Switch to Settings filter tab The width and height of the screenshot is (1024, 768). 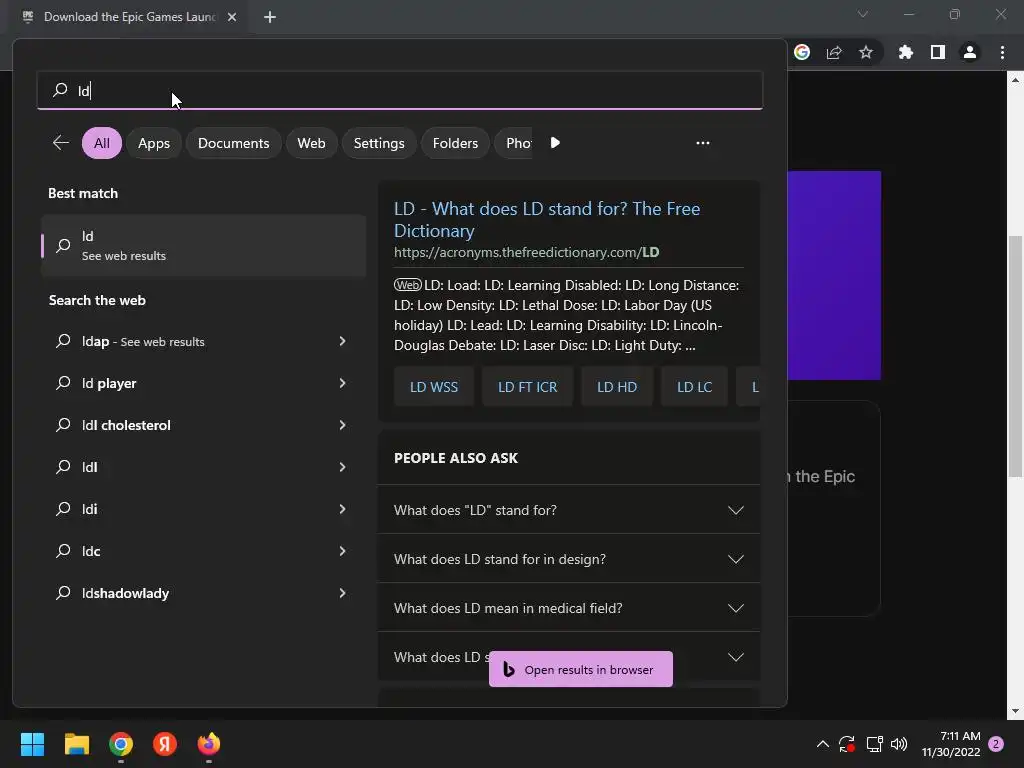click(379, 143)
